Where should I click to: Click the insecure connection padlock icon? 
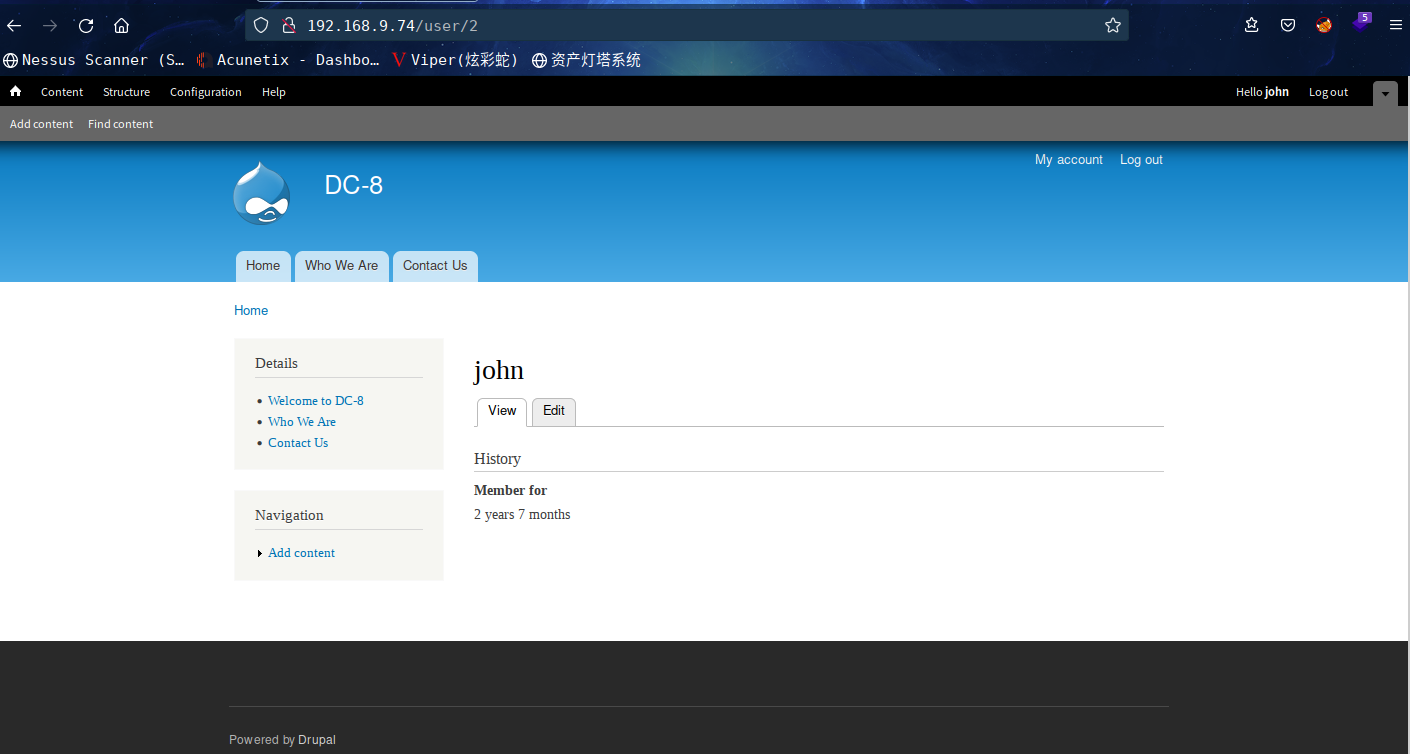[289, 26]
